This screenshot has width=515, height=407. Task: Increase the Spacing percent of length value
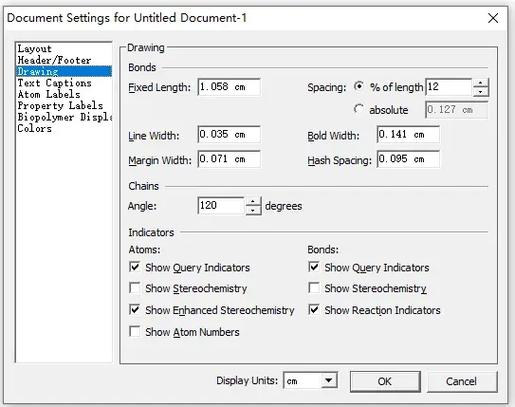[480, 83]
